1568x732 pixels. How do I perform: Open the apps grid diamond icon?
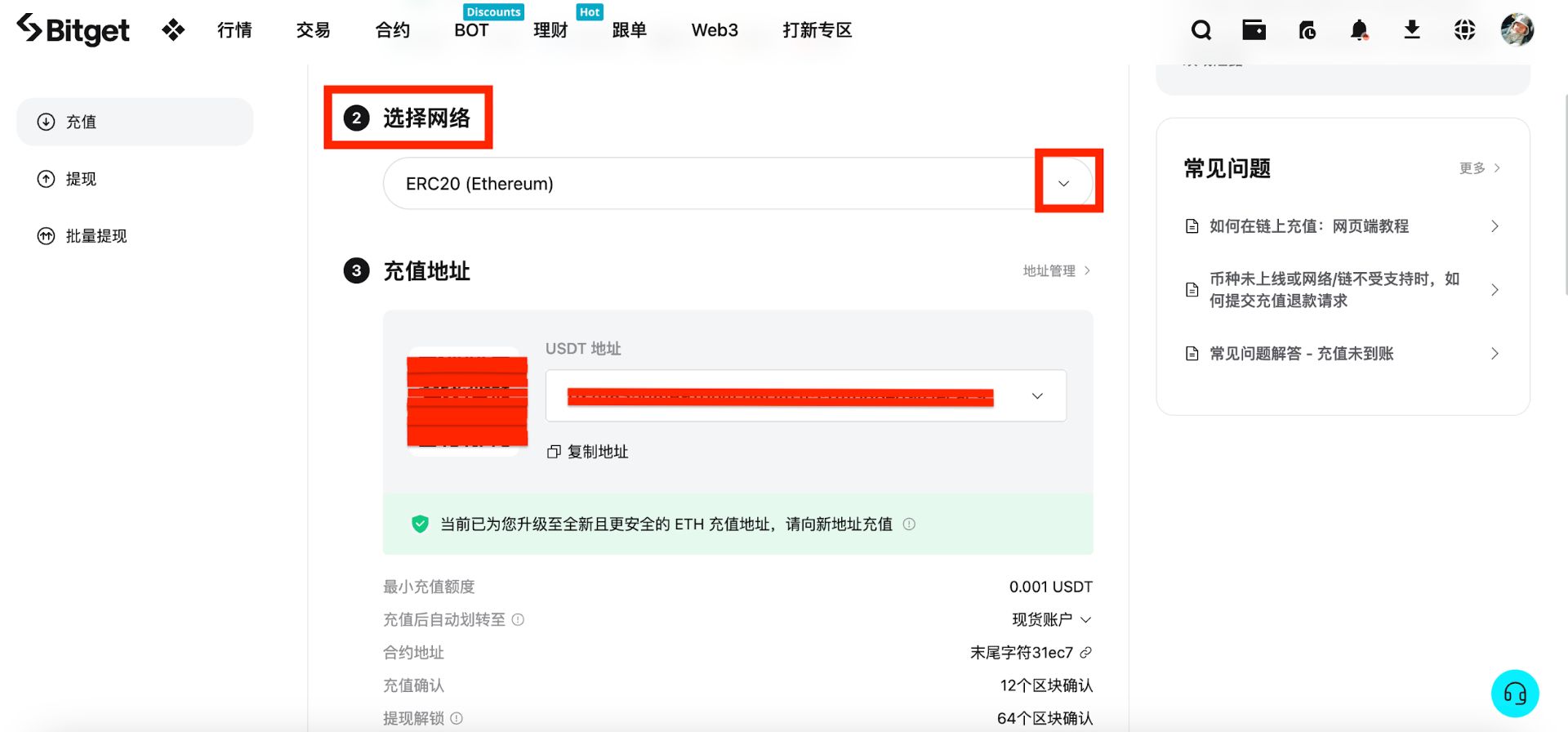coord(173,30)
